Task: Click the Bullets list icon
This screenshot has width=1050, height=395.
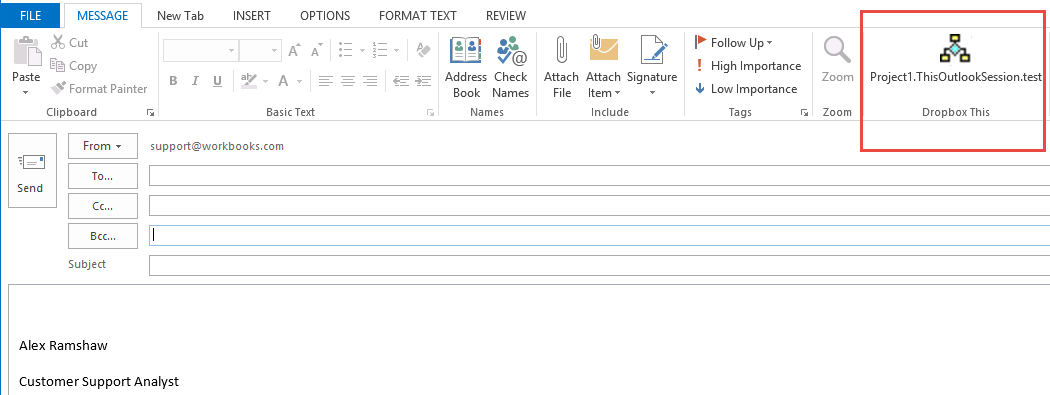Action: [x=346, y=50]
